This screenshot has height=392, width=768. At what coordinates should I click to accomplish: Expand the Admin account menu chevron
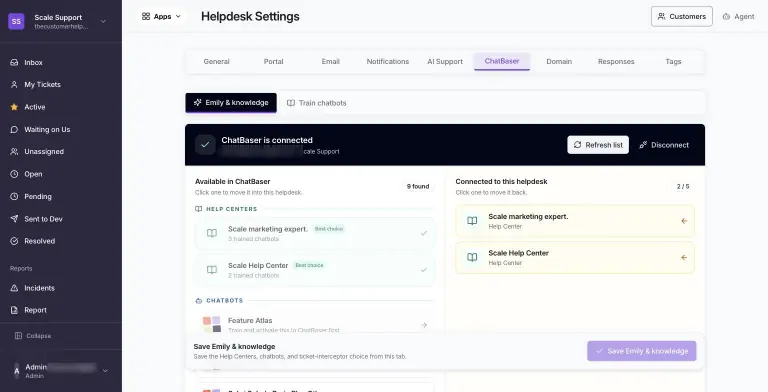tap(105, 371)
